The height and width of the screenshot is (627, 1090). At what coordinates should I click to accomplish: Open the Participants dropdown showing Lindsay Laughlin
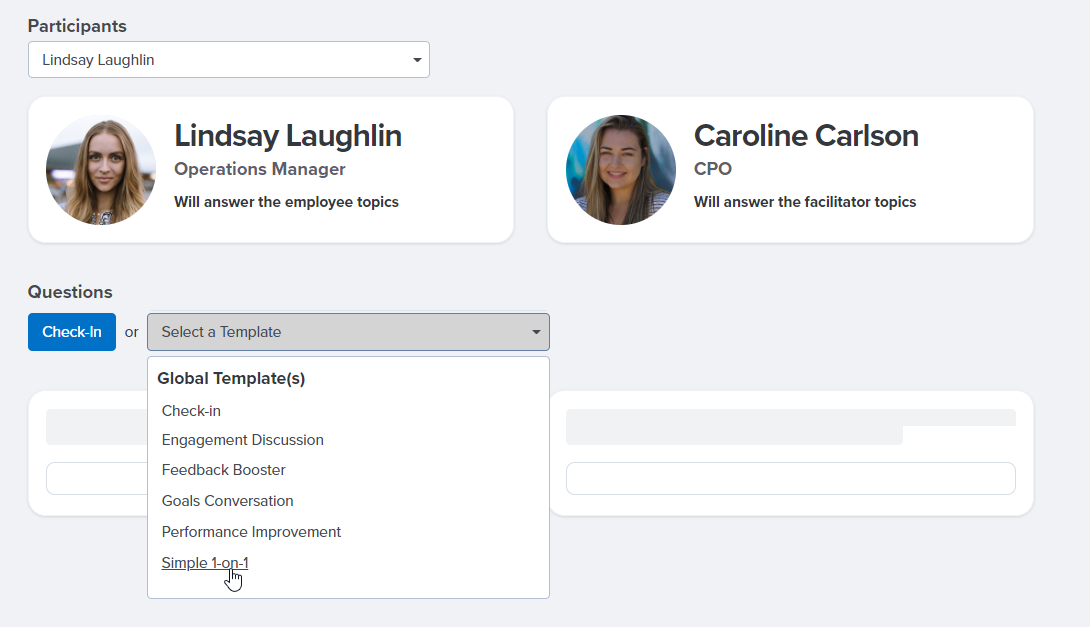click(x=228, y=60)
